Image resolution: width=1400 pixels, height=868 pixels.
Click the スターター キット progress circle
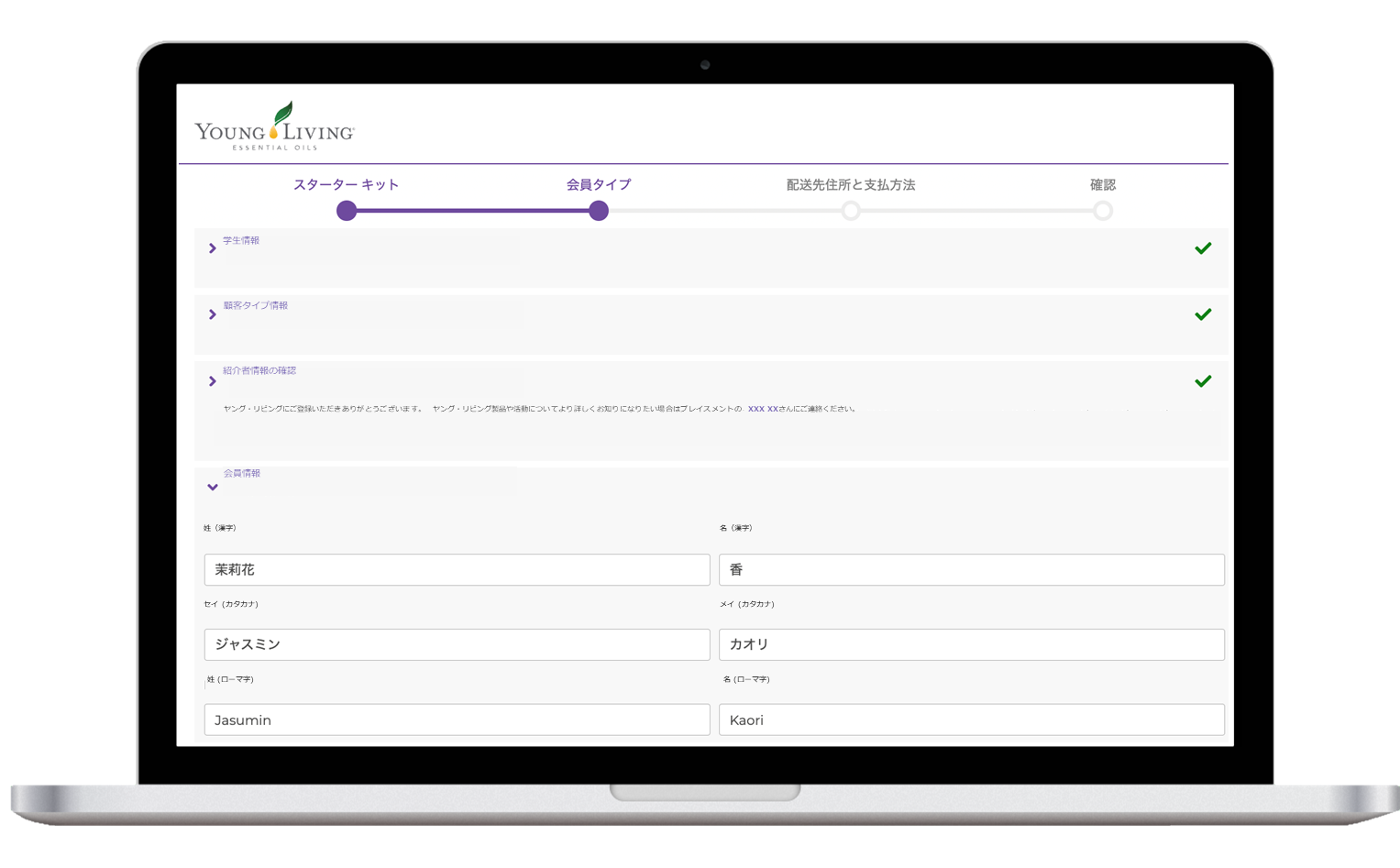pyautogui.click(x=347, y=211)
